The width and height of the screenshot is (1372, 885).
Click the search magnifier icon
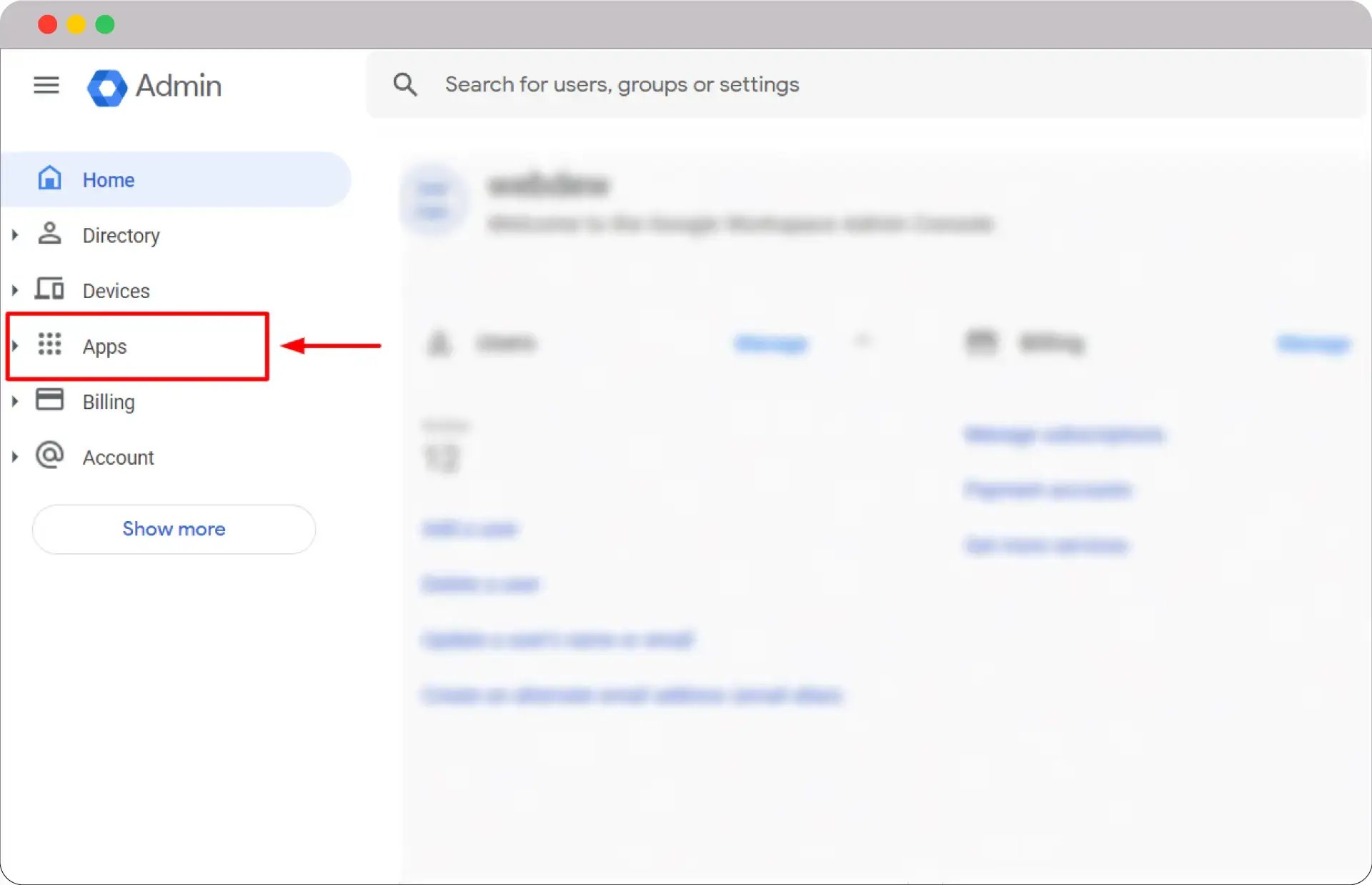click(x=405, y=84)
